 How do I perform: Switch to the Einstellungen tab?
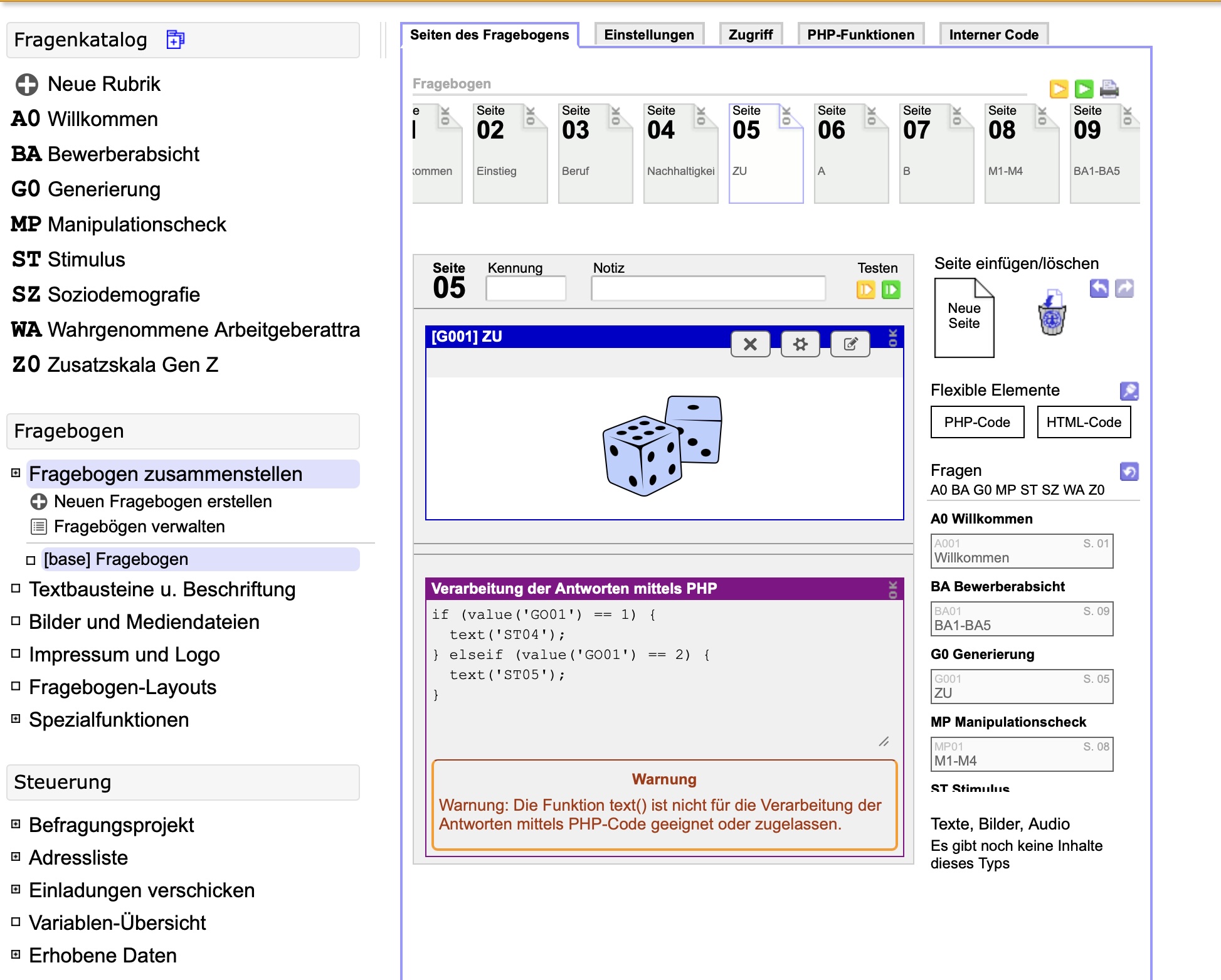coord(648,35)
